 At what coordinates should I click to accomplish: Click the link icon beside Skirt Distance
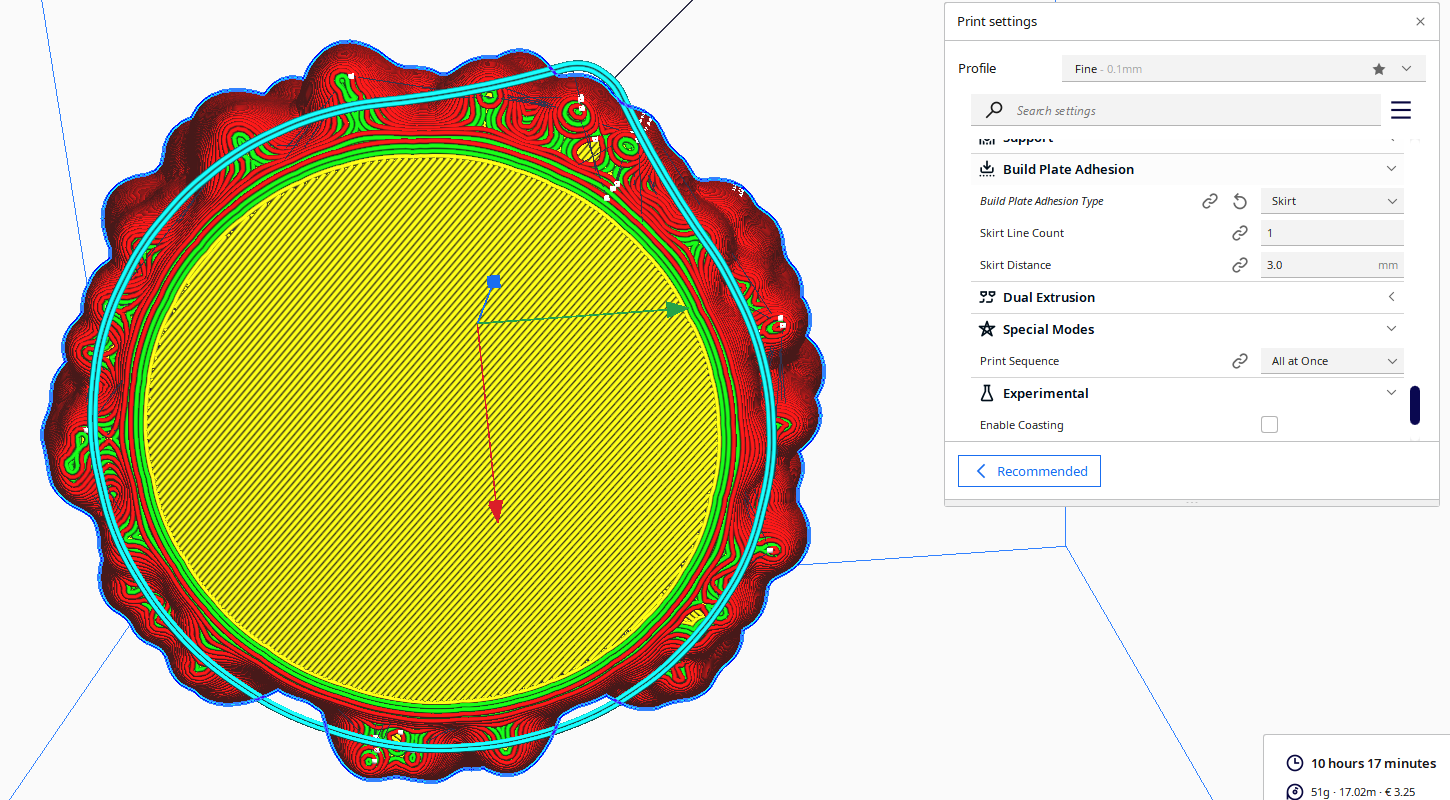coord(1240,264)
